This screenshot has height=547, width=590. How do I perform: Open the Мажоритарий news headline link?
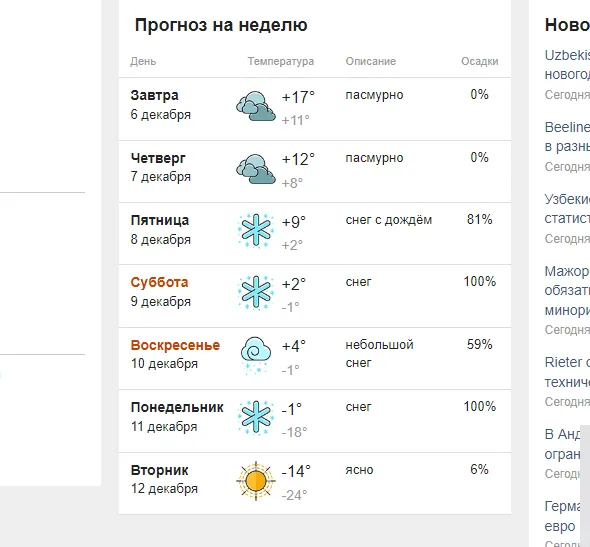567,290
